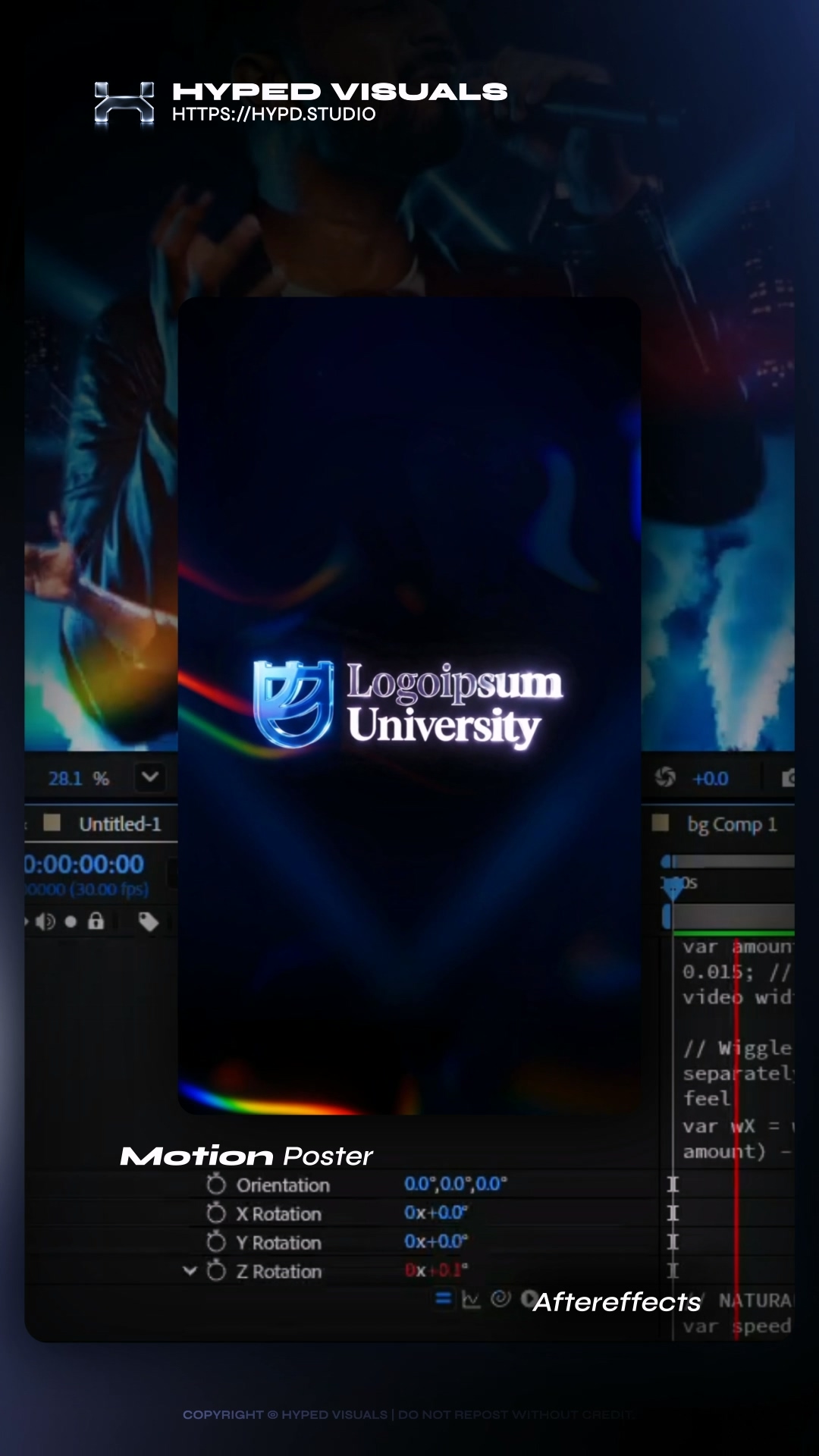This screenshot has height=1456, width=819.
Task: Toggle the Z Rotation stopwatch keyframing
Action: (216, 1271)
